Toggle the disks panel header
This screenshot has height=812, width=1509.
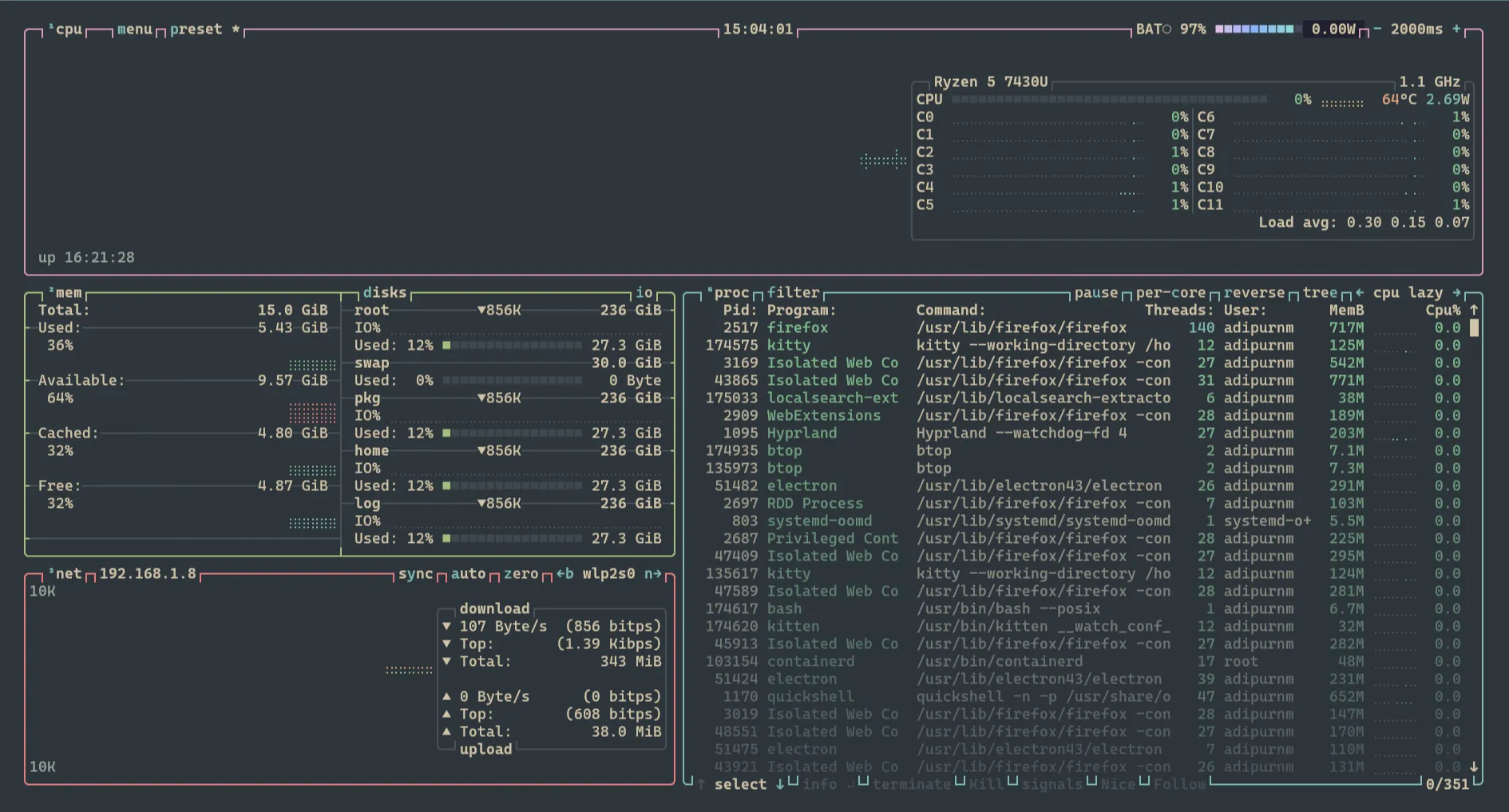(x=384, y=293)
